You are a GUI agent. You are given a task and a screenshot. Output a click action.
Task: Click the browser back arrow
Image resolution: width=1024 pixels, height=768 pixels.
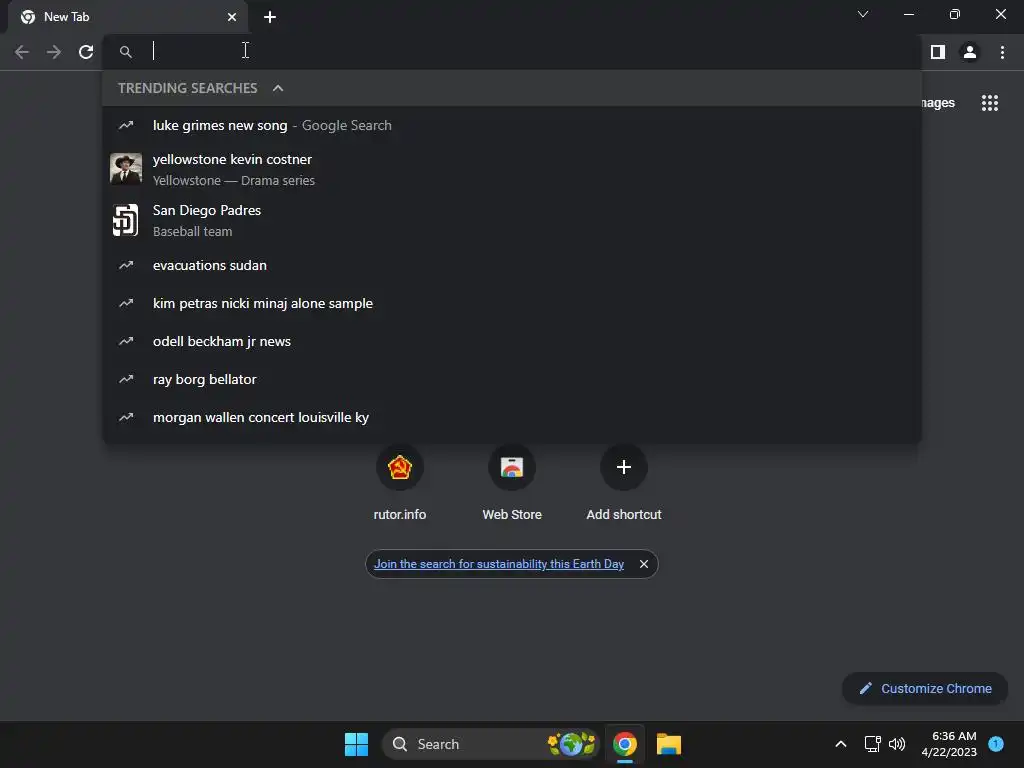pos(22,52)
